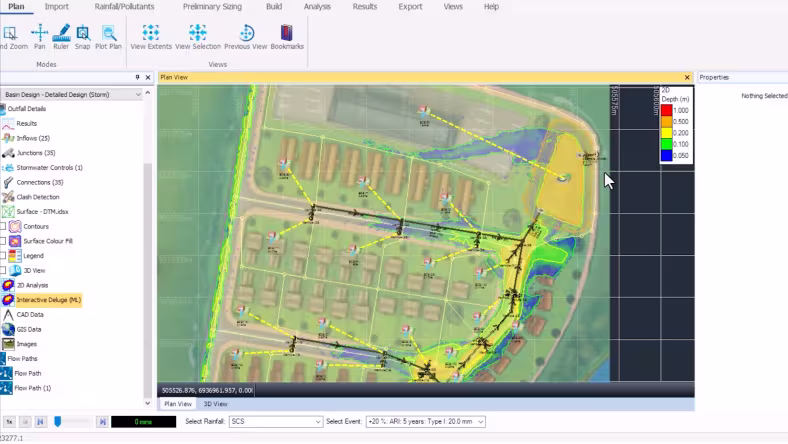The height and width of the screenshot is (444, 788).
Task: Switch to the 3D View tab
Action: point(215,404)
